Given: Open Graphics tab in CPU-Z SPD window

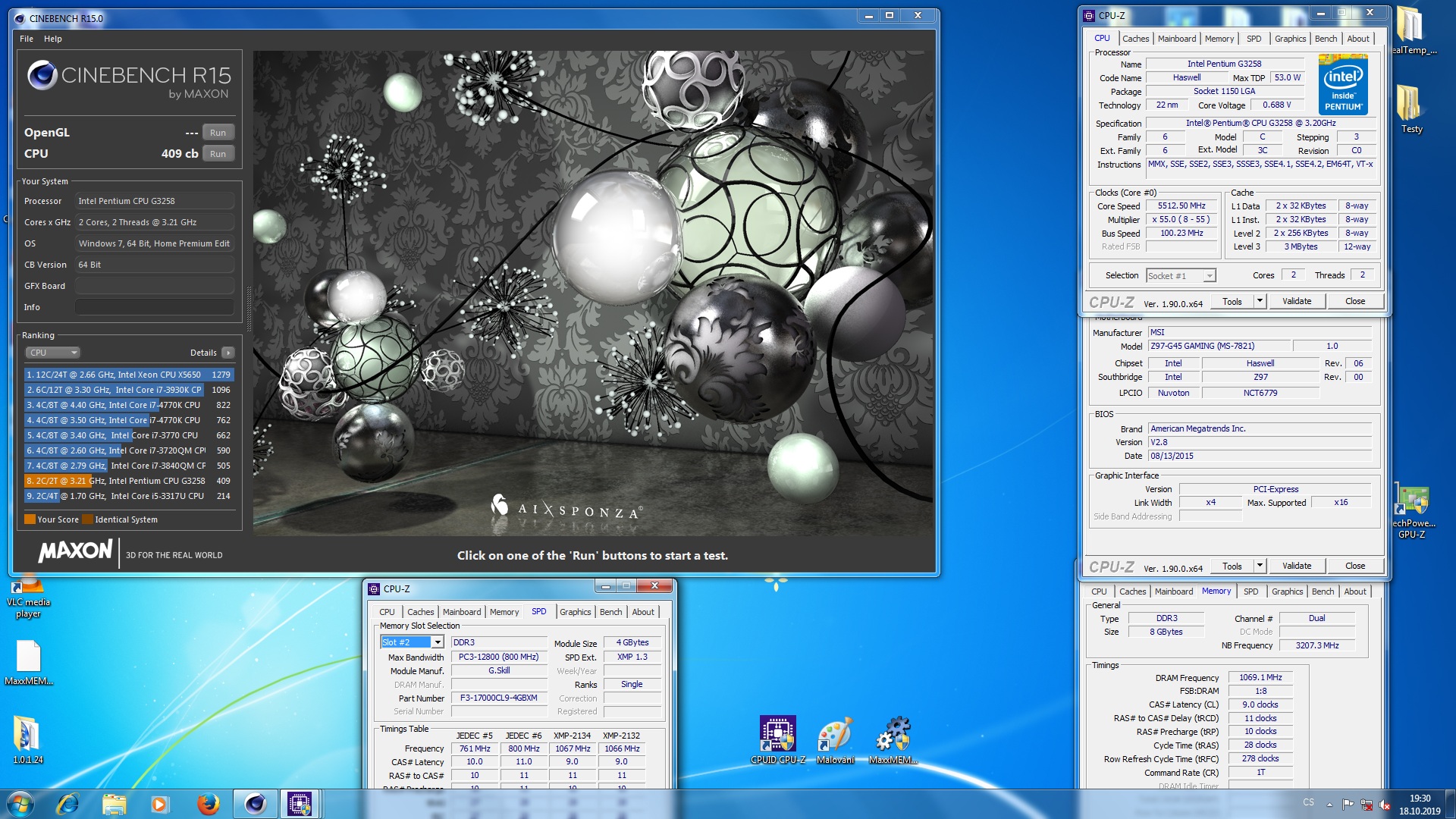Looking at the screenshot, I should (575, 612).
